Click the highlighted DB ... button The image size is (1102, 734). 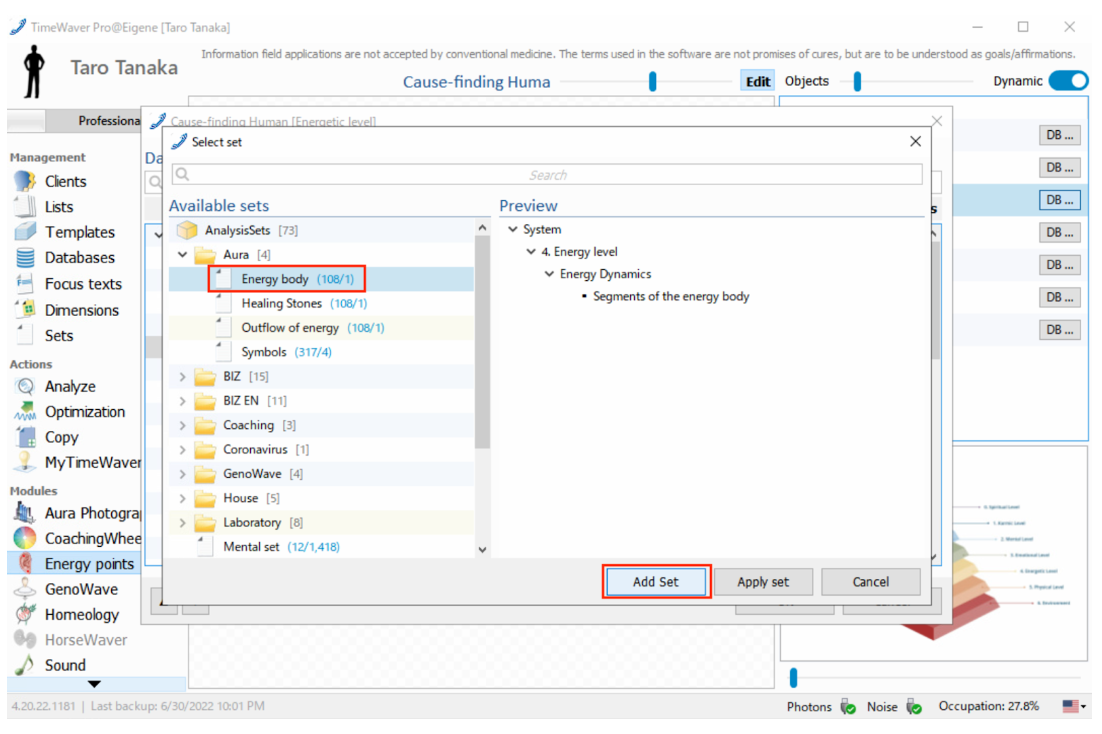tap(1059, 200)
